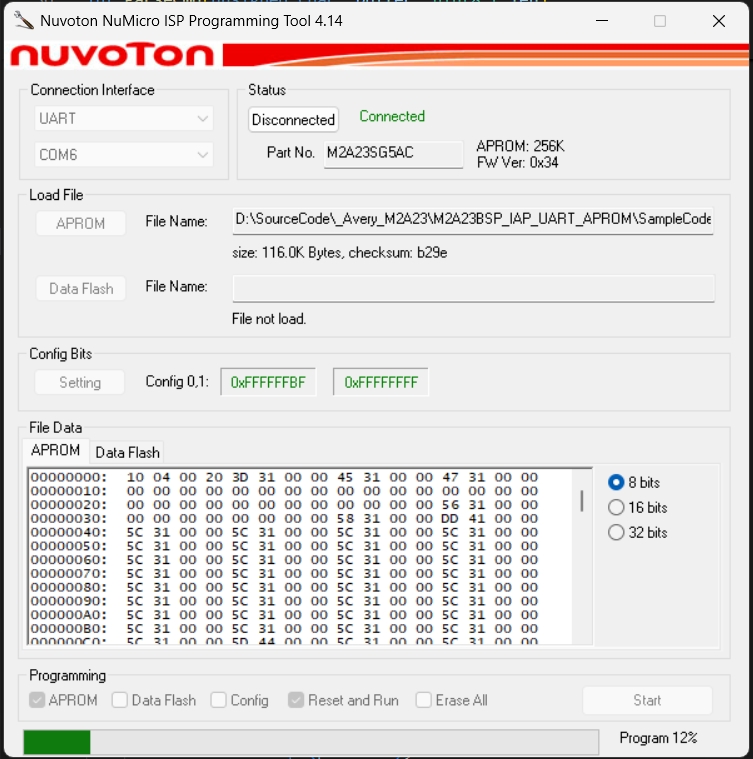
Task: Click the APROM file name path field
Action: point(473,220)
